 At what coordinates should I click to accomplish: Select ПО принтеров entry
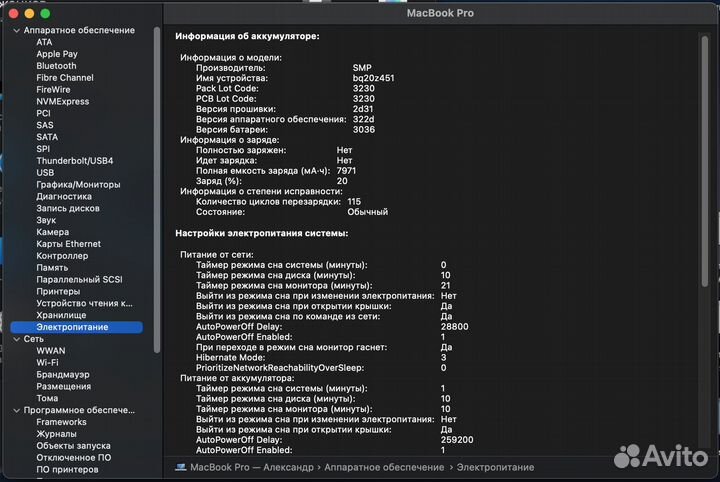(67, 470)
